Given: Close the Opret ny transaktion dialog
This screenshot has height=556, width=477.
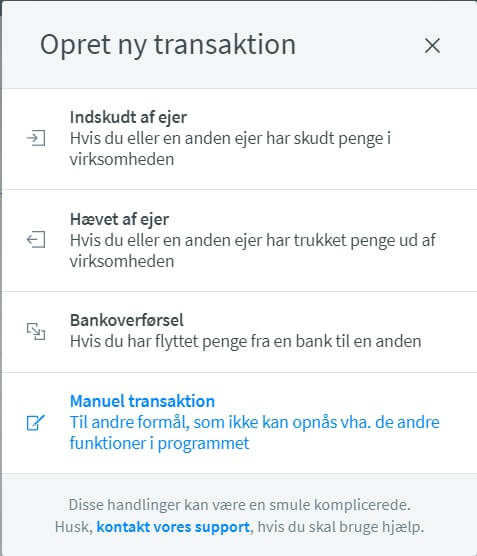Looking at the screenshot, I should [432, 46].
